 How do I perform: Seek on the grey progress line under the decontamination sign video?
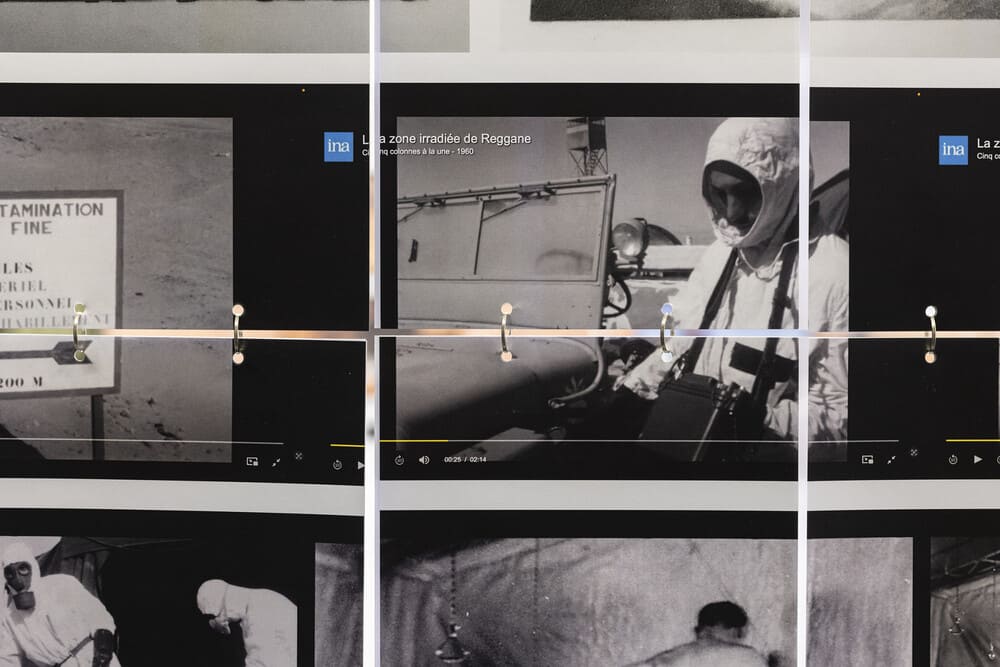142,441
